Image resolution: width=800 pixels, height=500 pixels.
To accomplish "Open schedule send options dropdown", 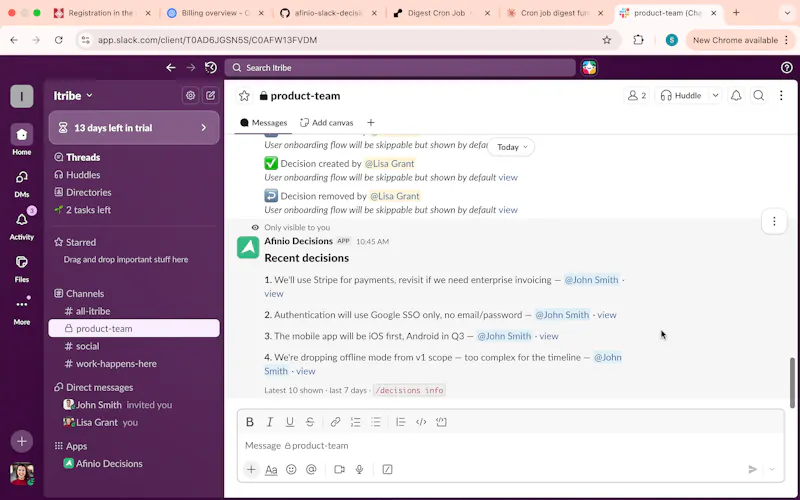I will pos(772,469).
